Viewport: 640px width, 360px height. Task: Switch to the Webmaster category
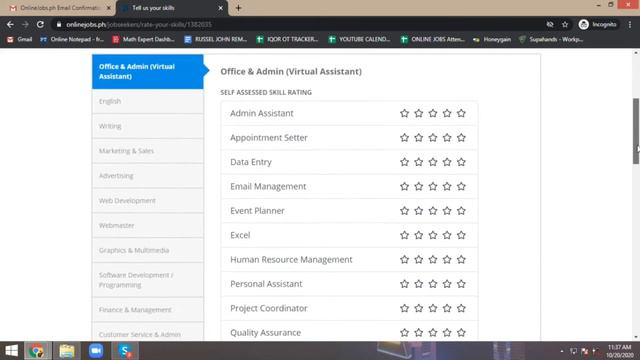click(x=148, y=225)
